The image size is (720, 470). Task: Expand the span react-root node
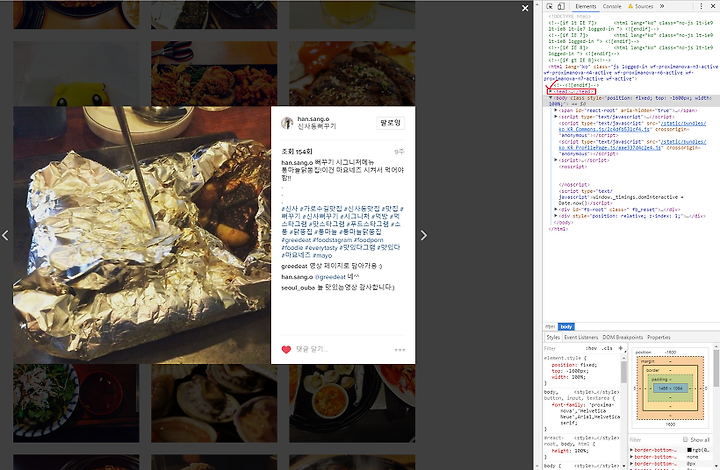click(556, 111)
